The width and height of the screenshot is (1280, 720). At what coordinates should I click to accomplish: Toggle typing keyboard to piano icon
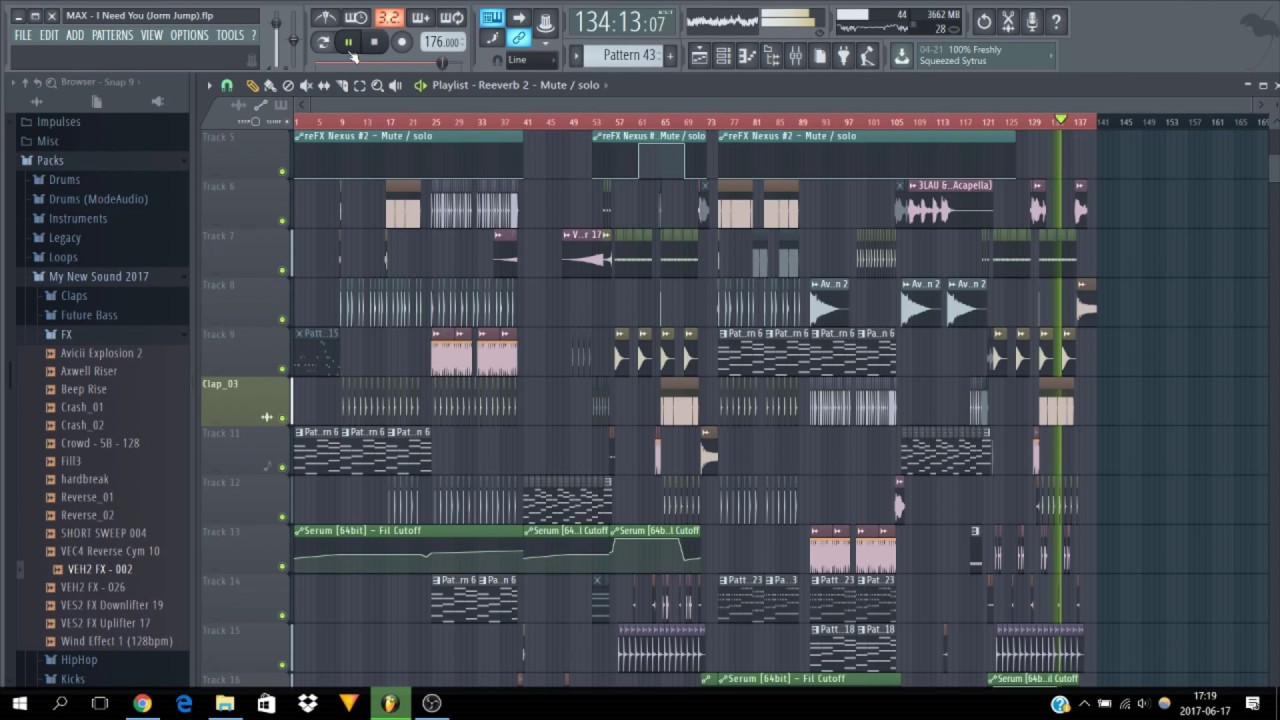pos(492,18)
